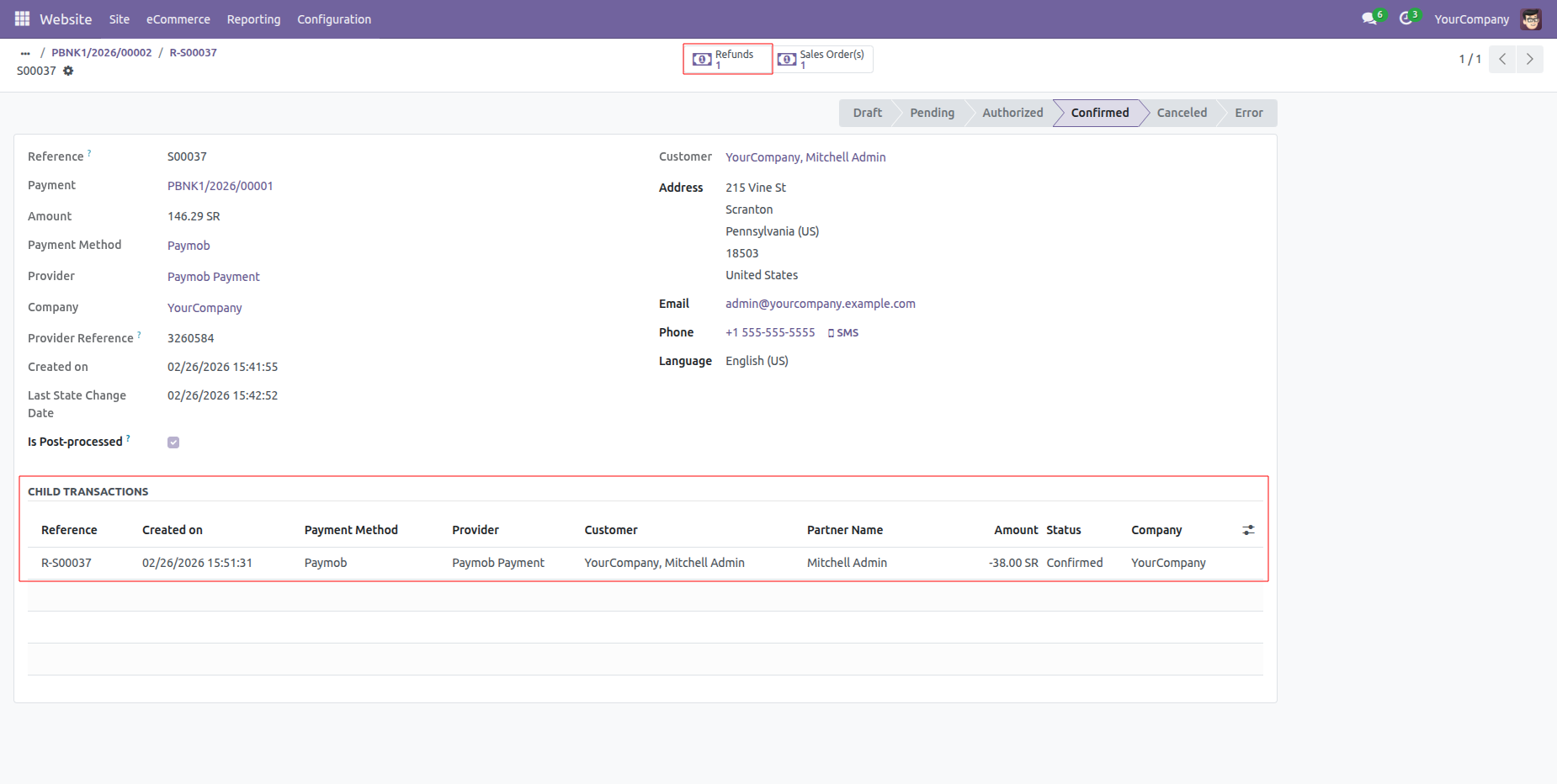Viewport: 1557px width, 784px height.
Task: Open the Configuration menu
Action: coord(334,19)
